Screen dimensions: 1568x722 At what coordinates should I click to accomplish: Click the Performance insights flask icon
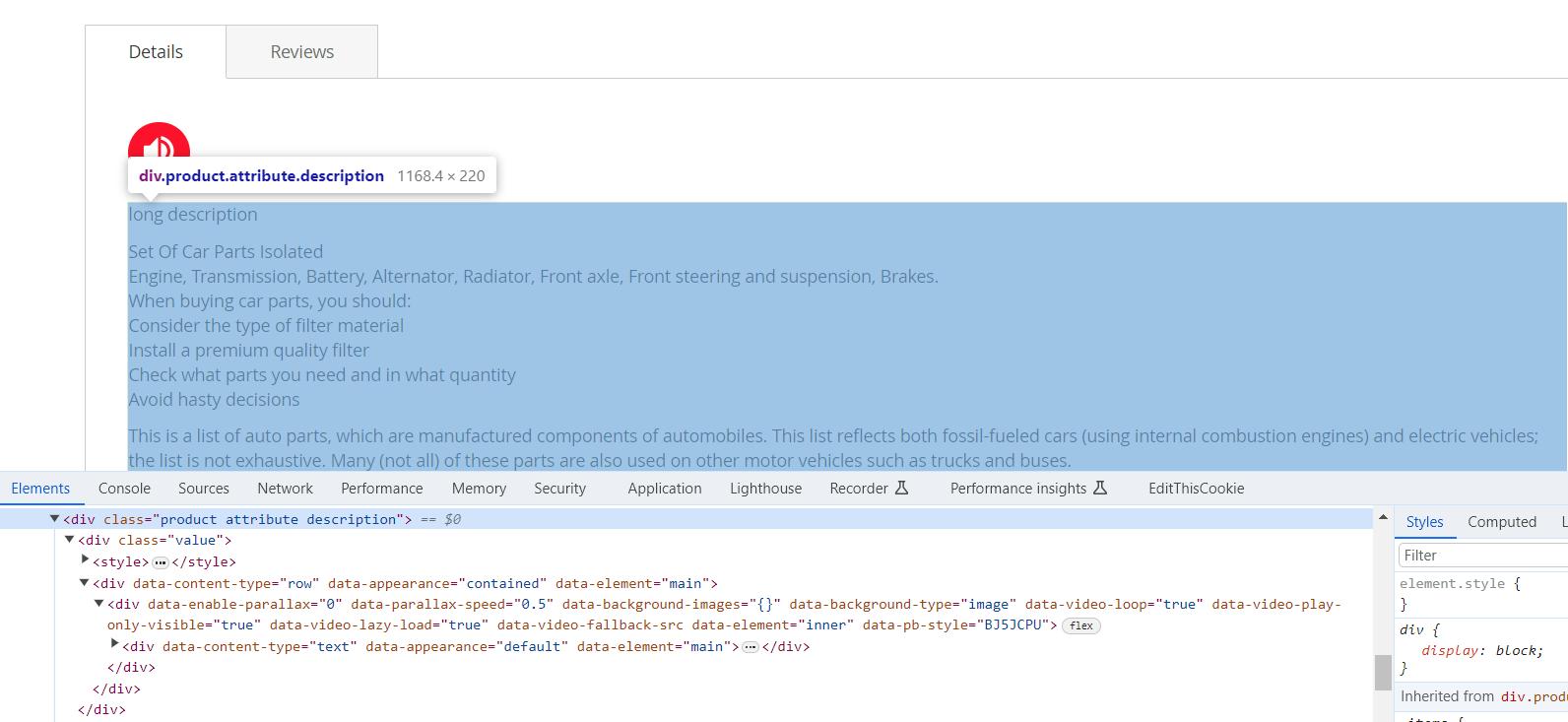point(1101,489)
